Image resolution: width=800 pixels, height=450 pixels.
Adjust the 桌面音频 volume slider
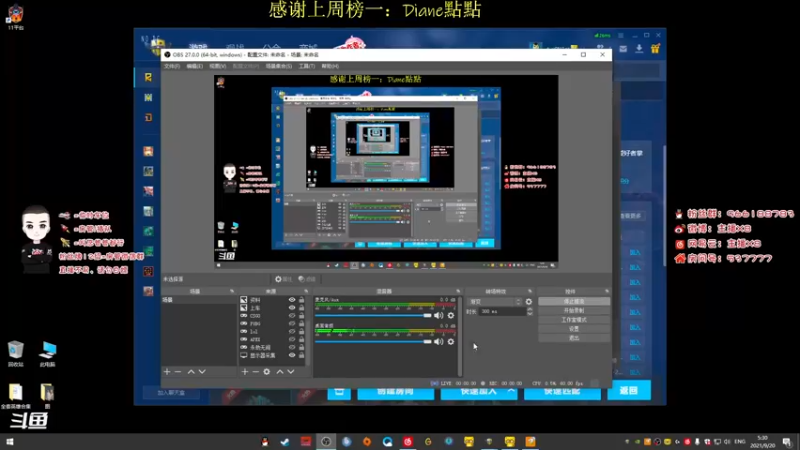(x=373, y=341)
